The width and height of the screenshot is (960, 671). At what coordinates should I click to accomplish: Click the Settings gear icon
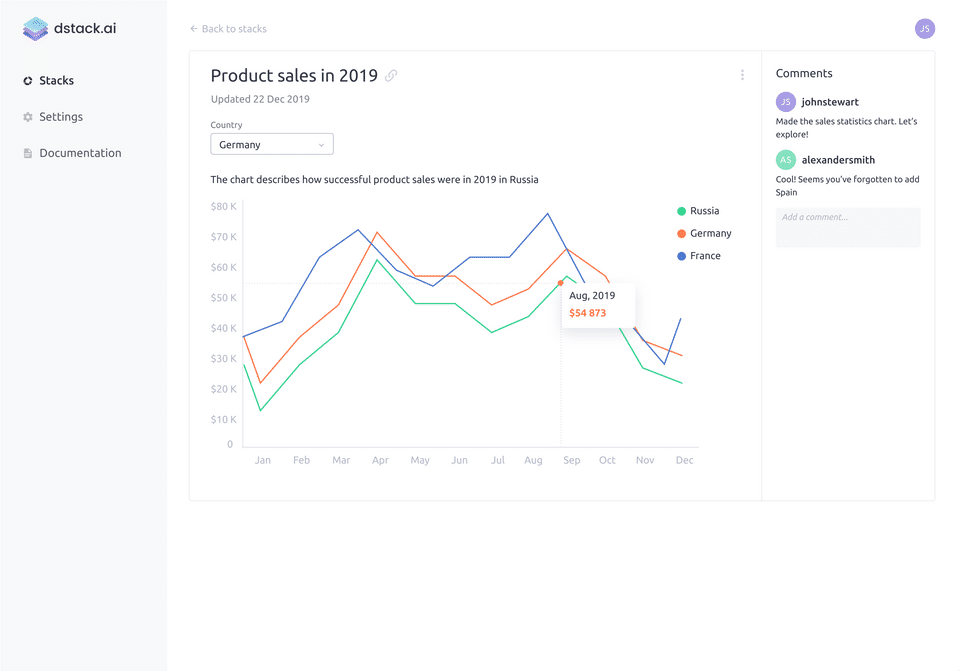[28, 117]
